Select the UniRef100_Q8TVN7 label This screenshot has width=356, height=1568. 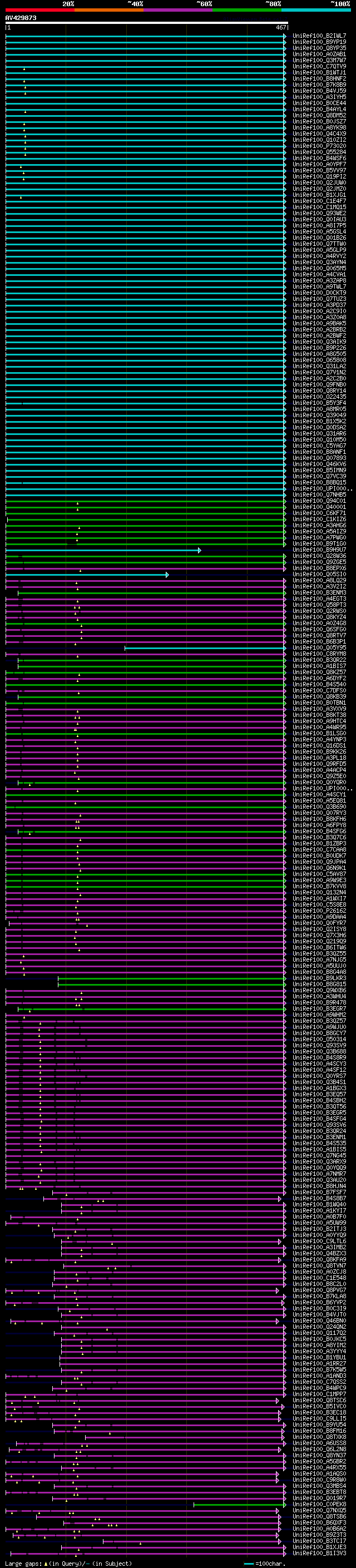(319, 1265)
